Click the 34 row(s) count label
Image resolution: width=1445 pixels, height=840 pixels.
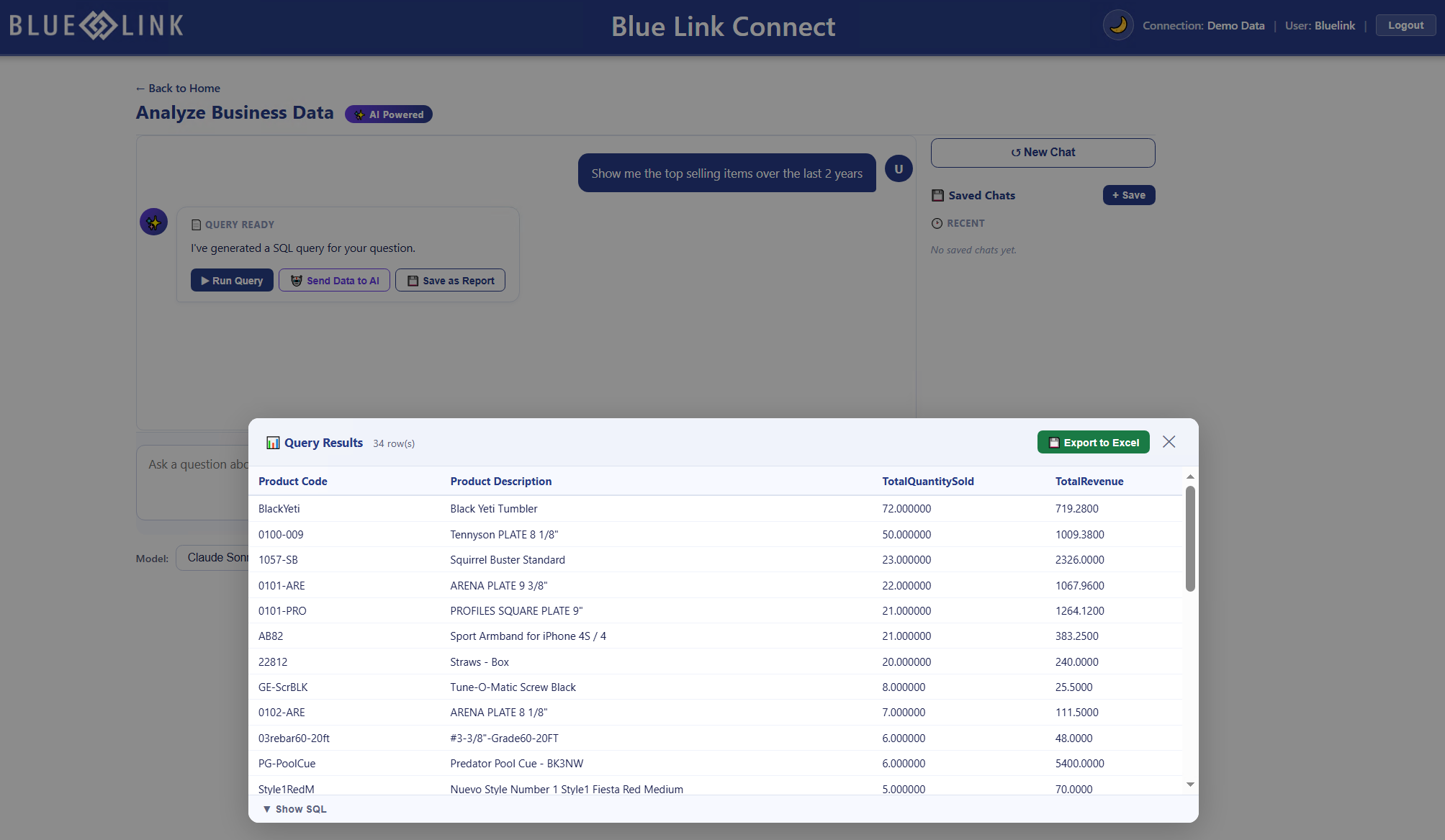click(393, 443)
